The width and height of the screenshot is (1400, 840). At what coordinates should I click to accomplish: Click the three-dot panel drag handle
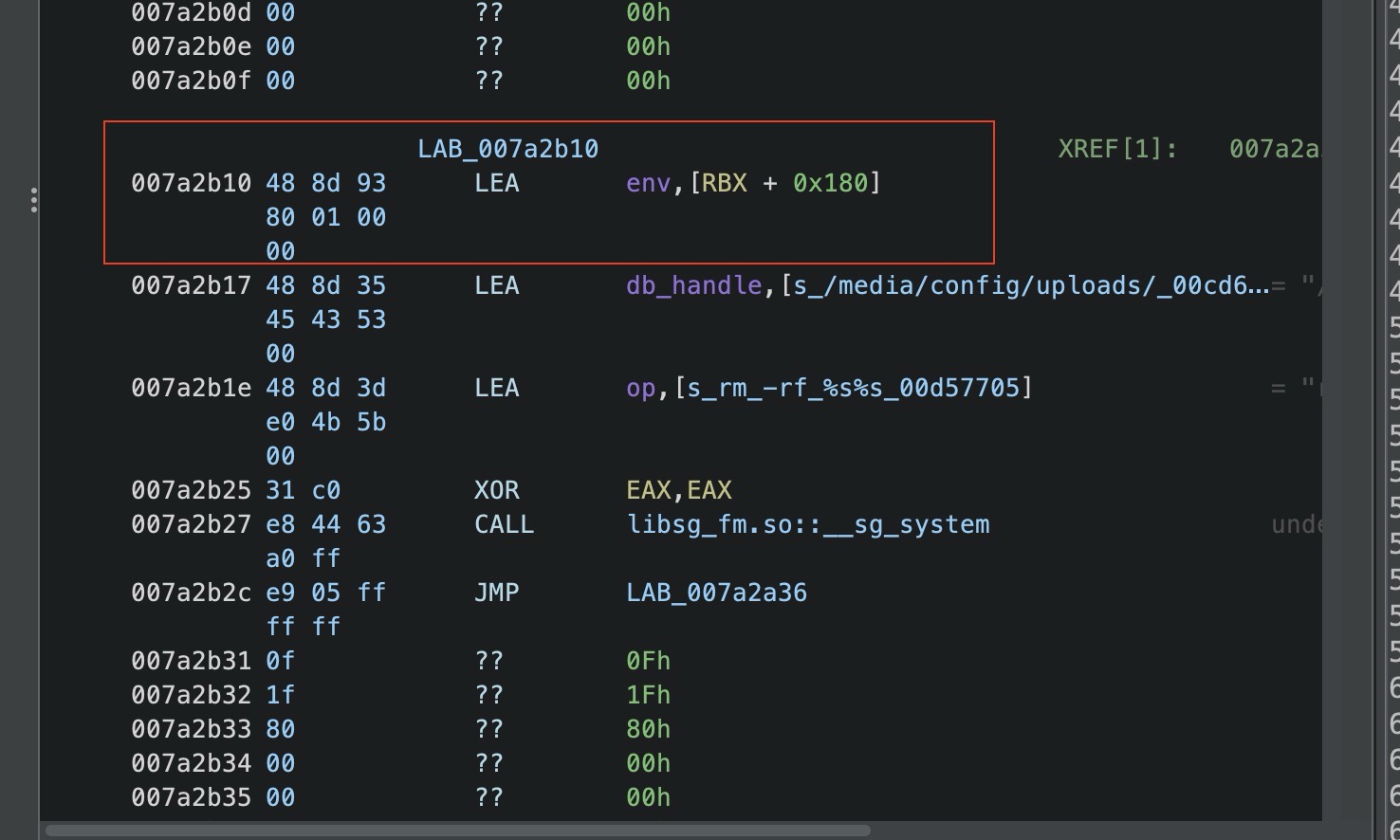(34, 200)
